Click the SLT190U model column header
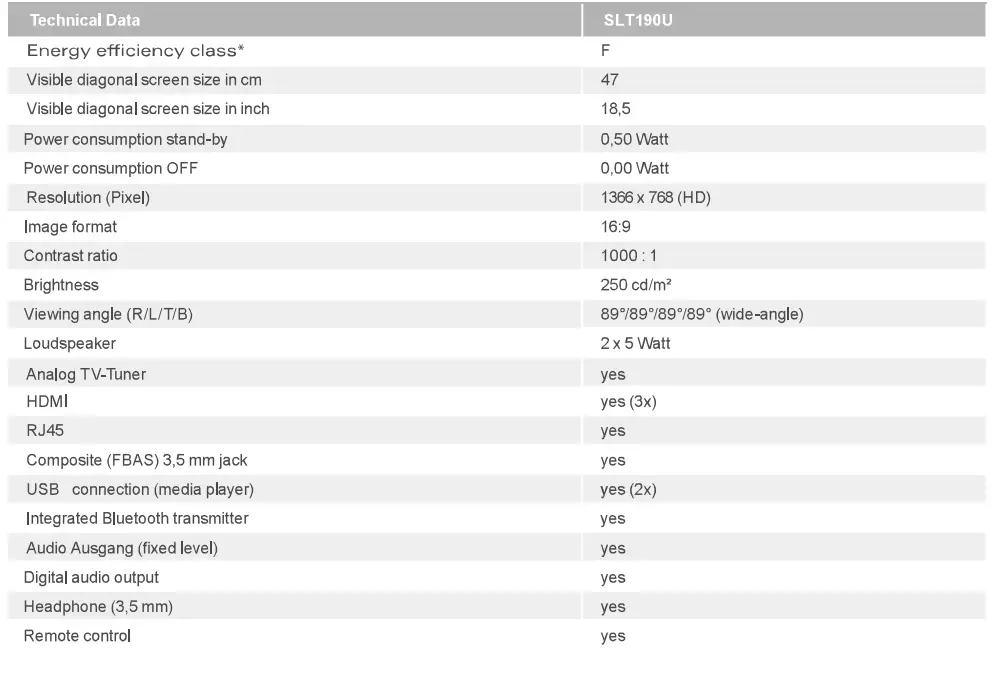Screen dimensions: 1000x691 (639, 20)
